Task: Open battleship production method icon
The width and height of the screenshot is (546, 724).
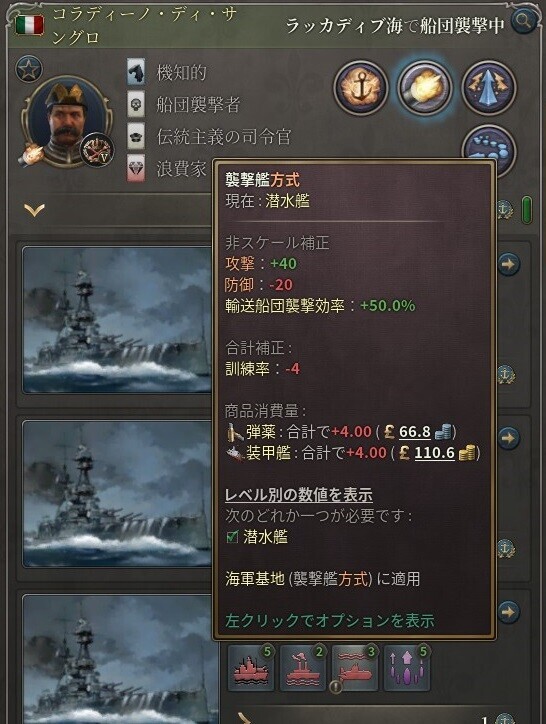Action: tap(251, 668)
